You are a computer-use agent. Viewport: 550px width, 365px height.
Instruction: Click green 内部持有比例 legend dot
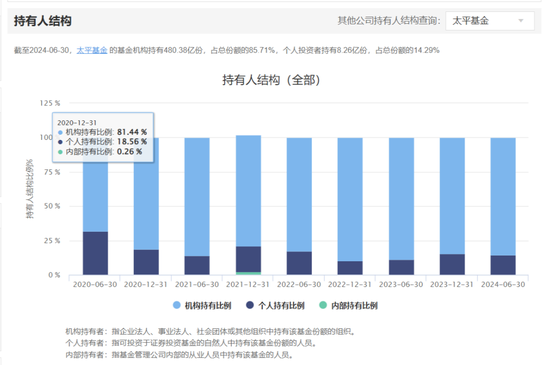point(323,305)
